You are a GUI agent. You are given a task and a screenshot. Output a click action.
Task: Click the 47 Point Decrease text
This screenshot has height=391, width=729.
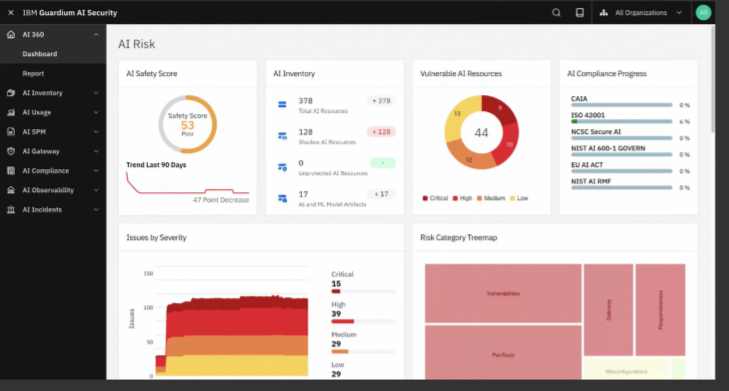[x=221, y=200]
